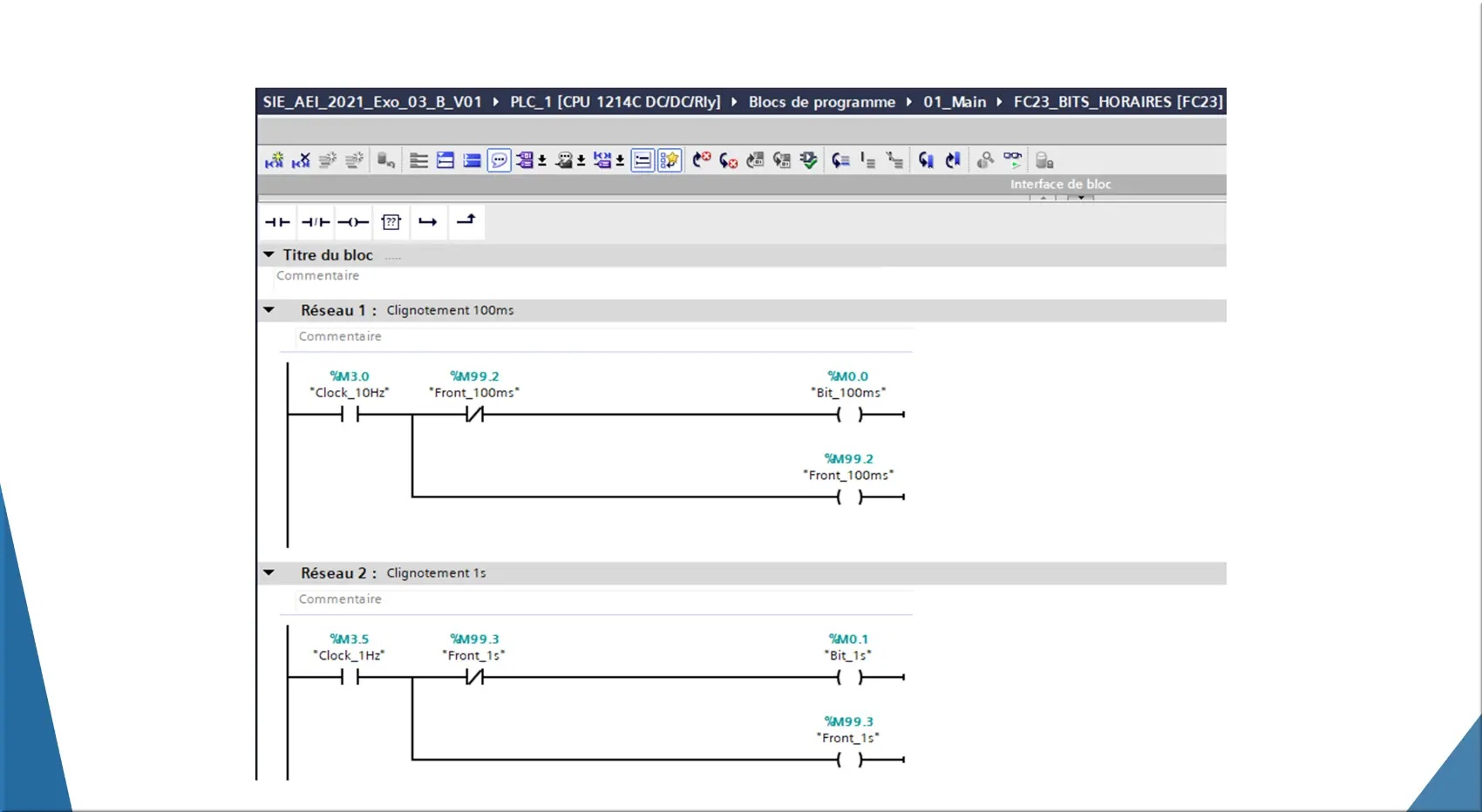This screenshot has height=812, width=1482.
Task: Click the magnifier over spheres toolbar icon
Action: (985, 160)
